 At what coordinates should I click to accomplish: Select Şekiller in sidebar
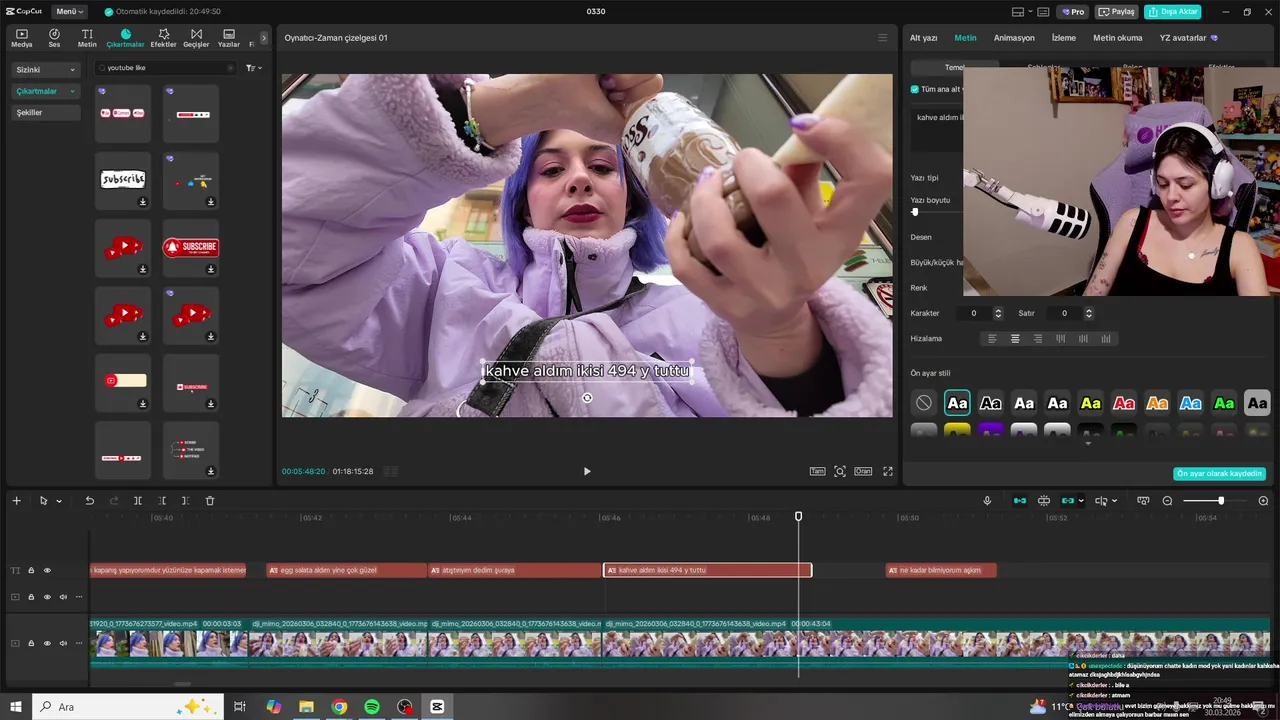pyautogui.click(x=45, y=112)
